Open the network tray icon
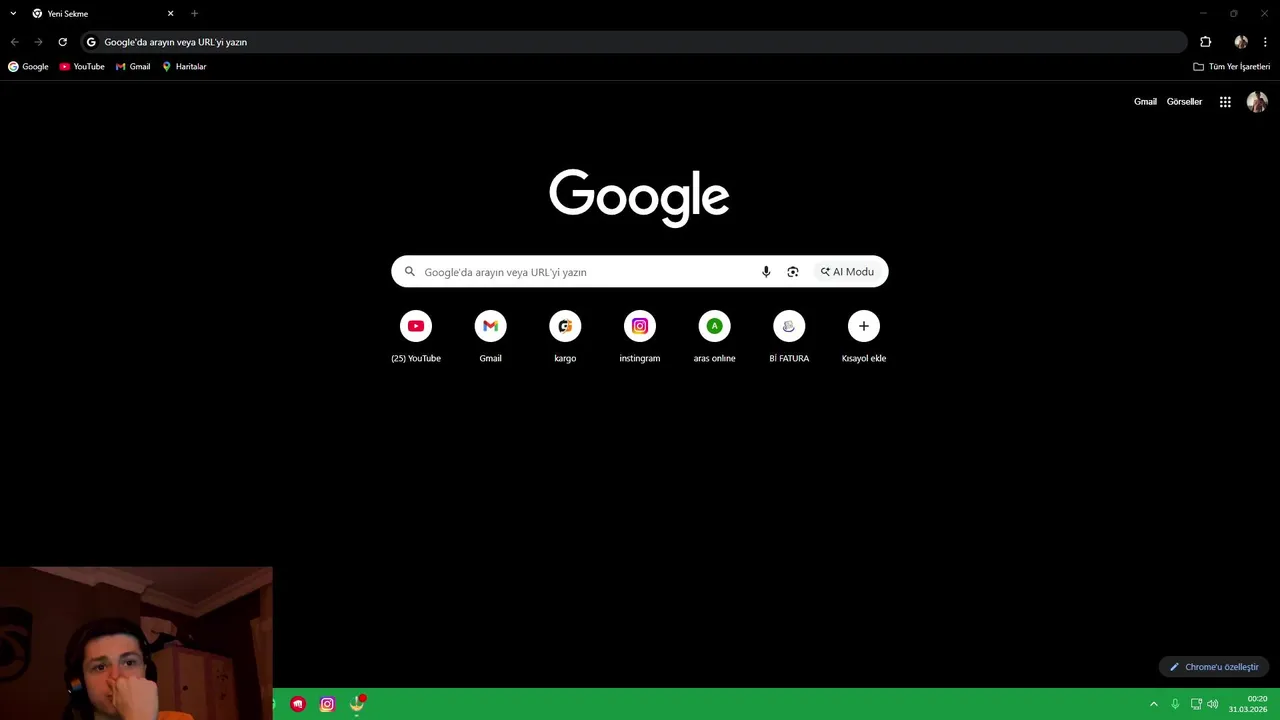This screenshot has height=720, width=1280. coord(1196,704)
